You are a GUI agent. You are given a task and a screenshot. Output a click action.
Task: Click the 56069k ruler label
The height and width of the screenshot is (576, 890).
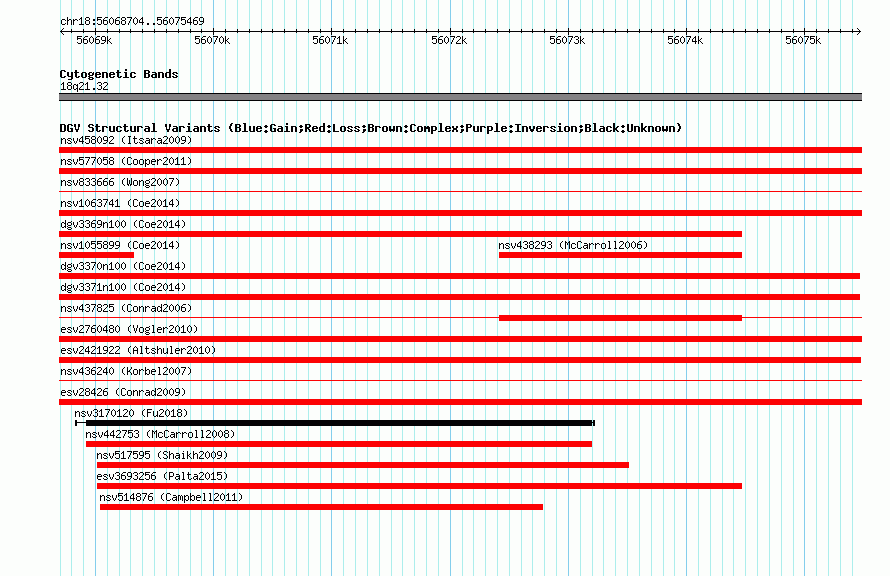94,40
